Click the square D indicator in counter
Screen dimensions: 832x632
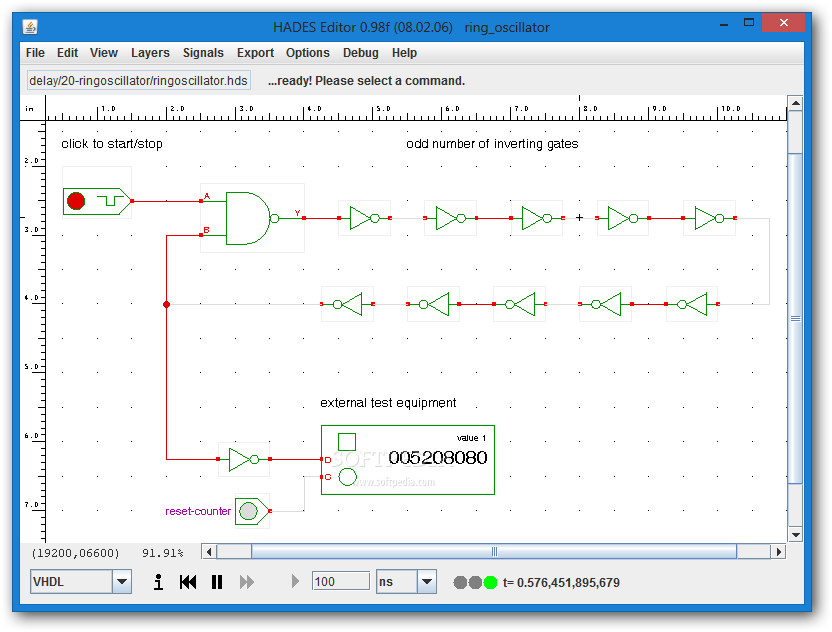[347, 442]
